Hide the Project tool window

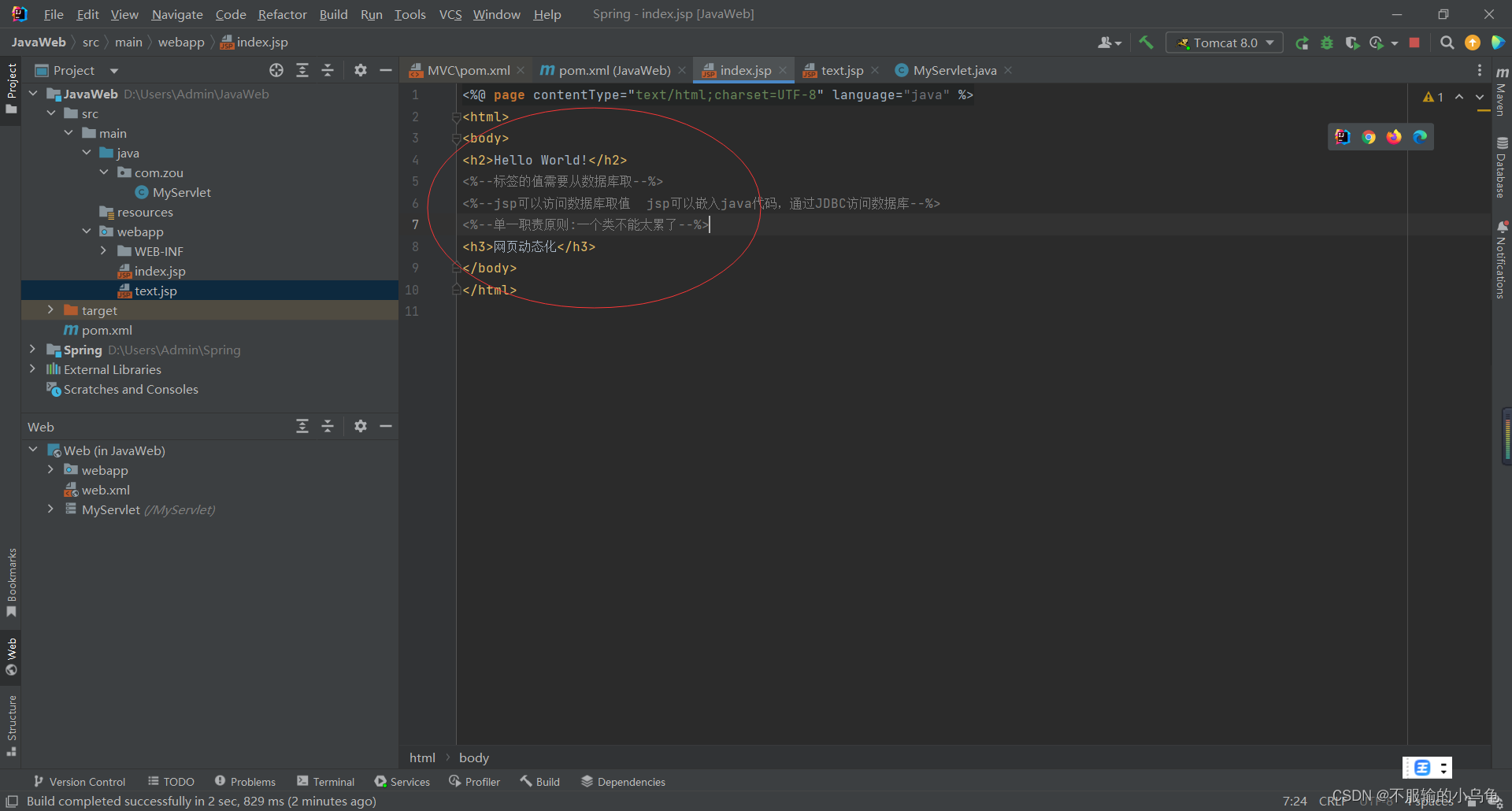pyautogui.click(x=386, y=70)
